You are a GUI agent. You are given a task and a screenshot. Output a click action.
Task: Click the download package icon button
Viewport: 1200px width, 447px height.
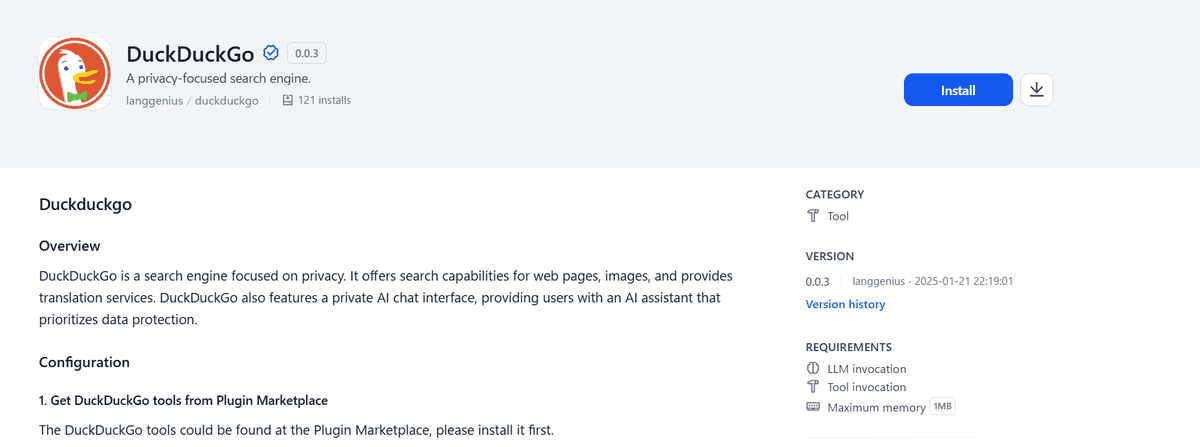tap(1036, 90)
